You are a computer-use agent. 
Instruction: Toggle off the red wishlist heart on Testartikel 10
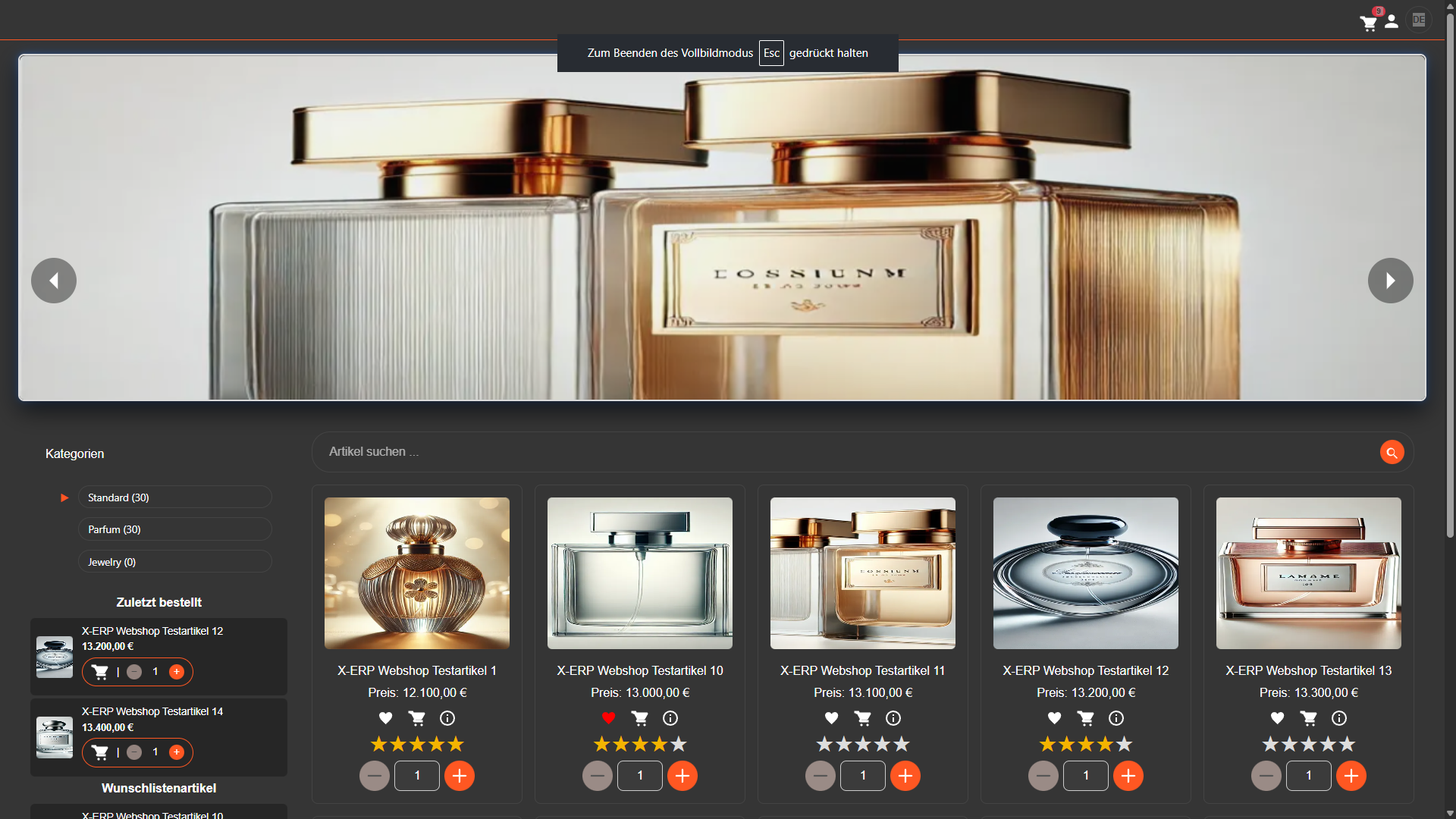pos(608,718)
